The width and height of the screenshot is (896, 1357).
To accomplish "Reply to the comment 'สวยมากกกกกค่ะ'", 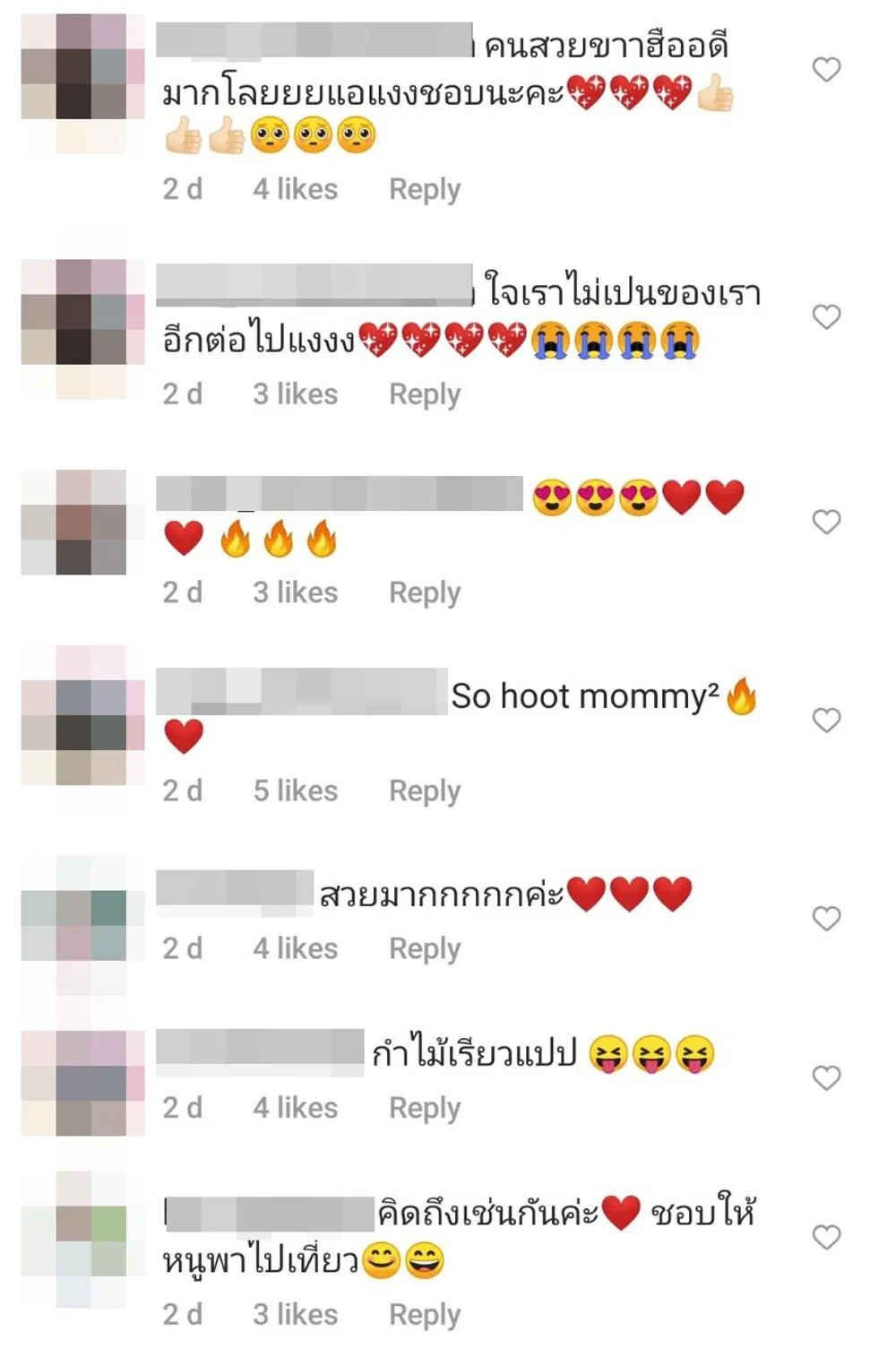I will point(425,949).
